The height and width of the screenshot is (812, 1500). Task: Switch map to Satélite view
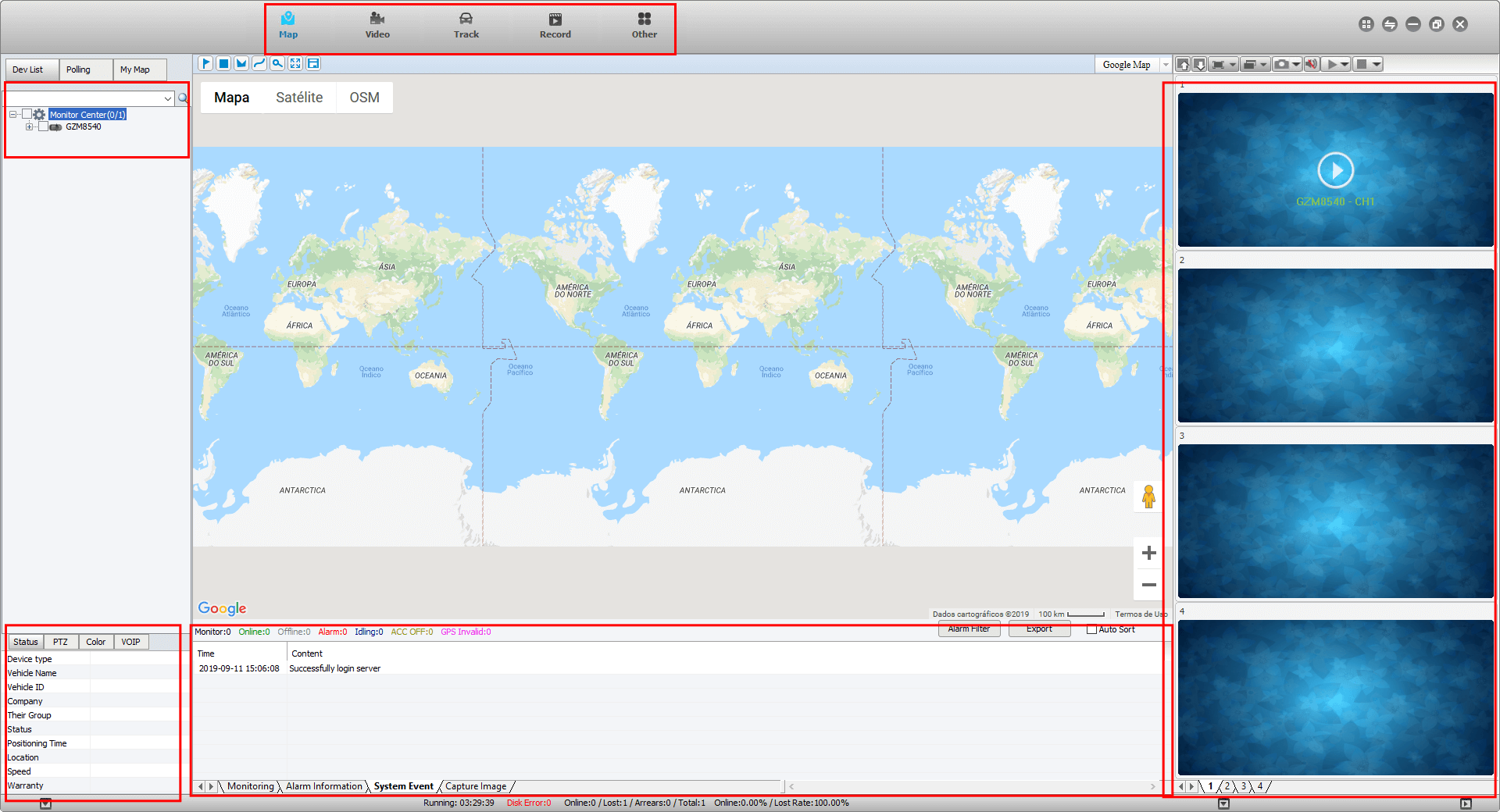coord(299,98)
